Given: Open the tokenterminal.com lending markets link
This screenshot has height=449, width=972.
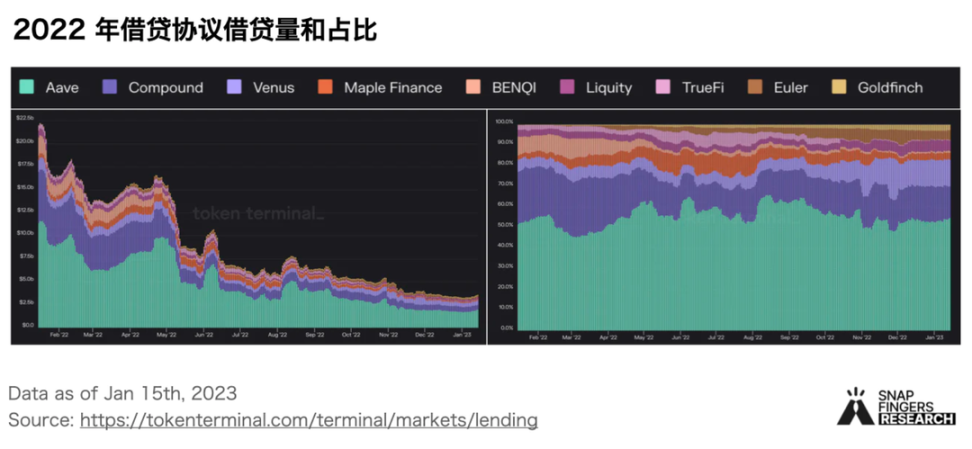Looking at the screenshot, I should click(x=308, y=420).
